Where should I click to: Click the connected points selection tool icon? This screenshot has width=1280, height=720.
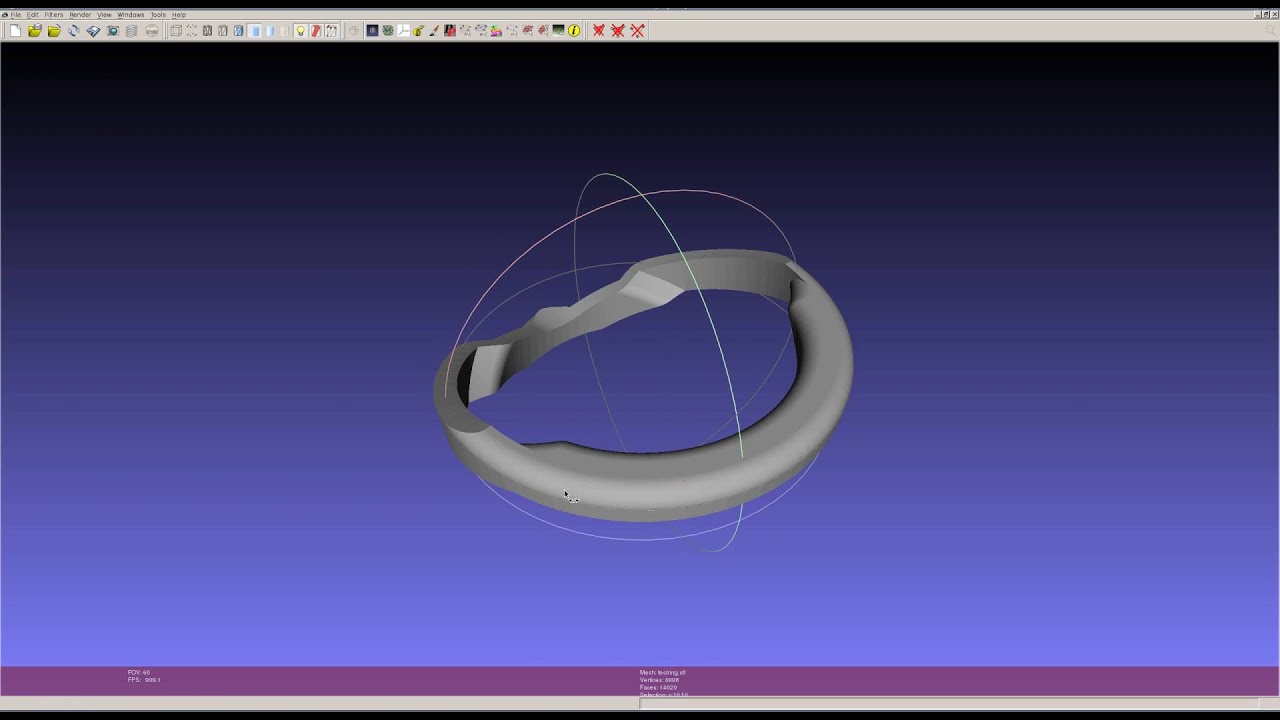pyautogui.click(x=481, y=31)
